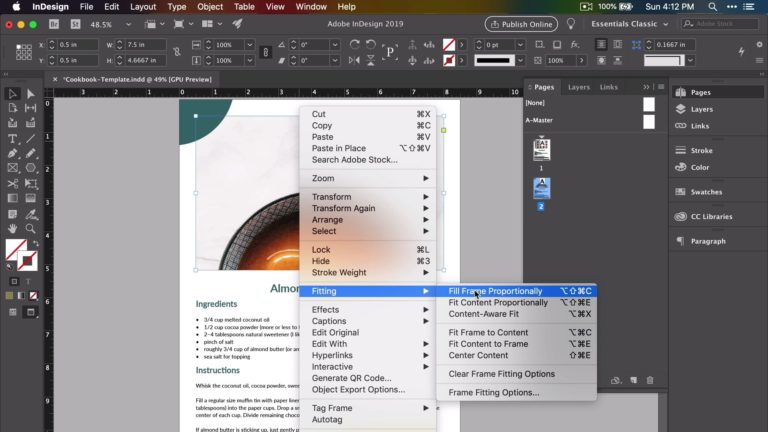Image resolution: width=768 pixels, height=432 pixels.
Task: Click the Rotate 90° clockwise icon
Action: pos(354,45)
